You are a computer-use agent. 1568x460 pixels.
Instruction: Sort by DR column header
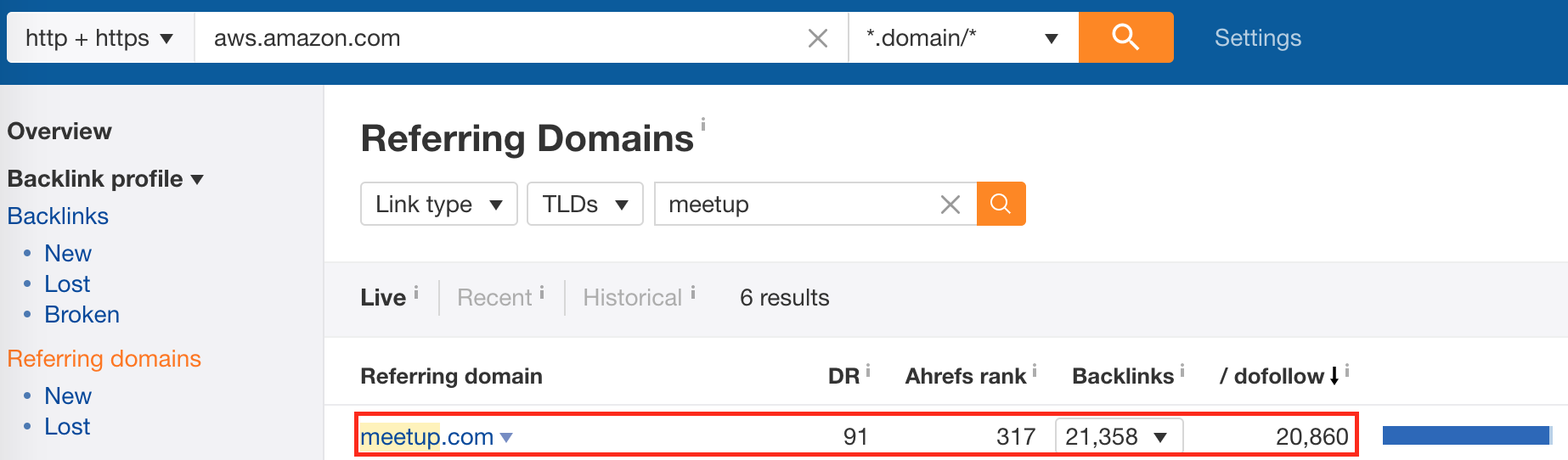[x=843, y=376]
